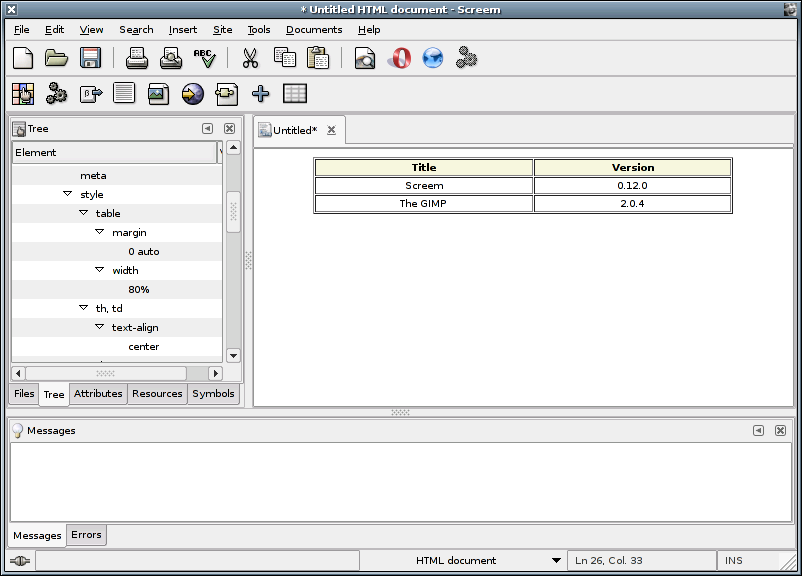Click the lined page icon
802x576 pixels.
coord(124,93)
